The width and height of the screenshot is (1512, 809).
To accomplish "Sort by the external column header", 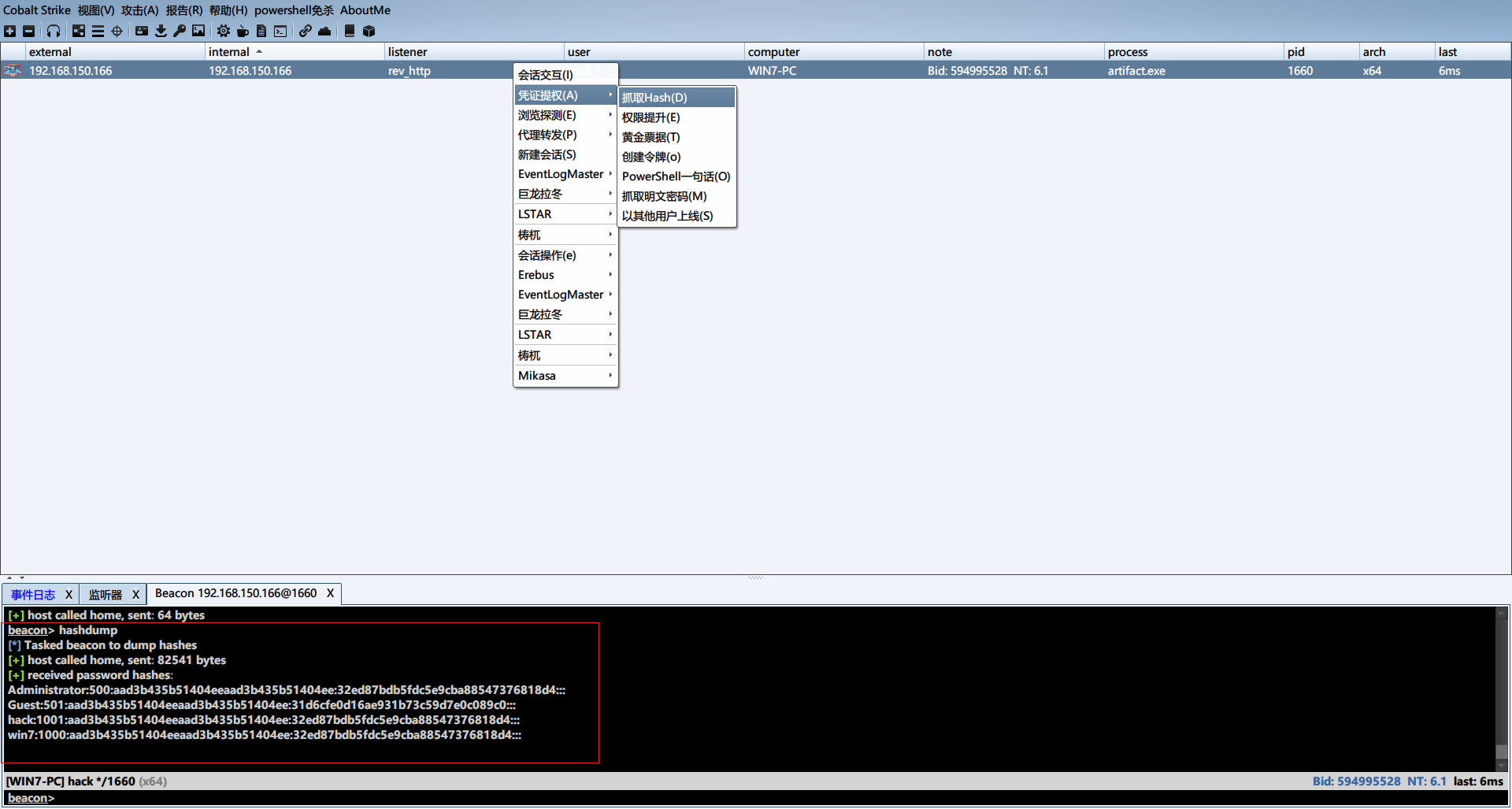I will click(x=115, y=52).
